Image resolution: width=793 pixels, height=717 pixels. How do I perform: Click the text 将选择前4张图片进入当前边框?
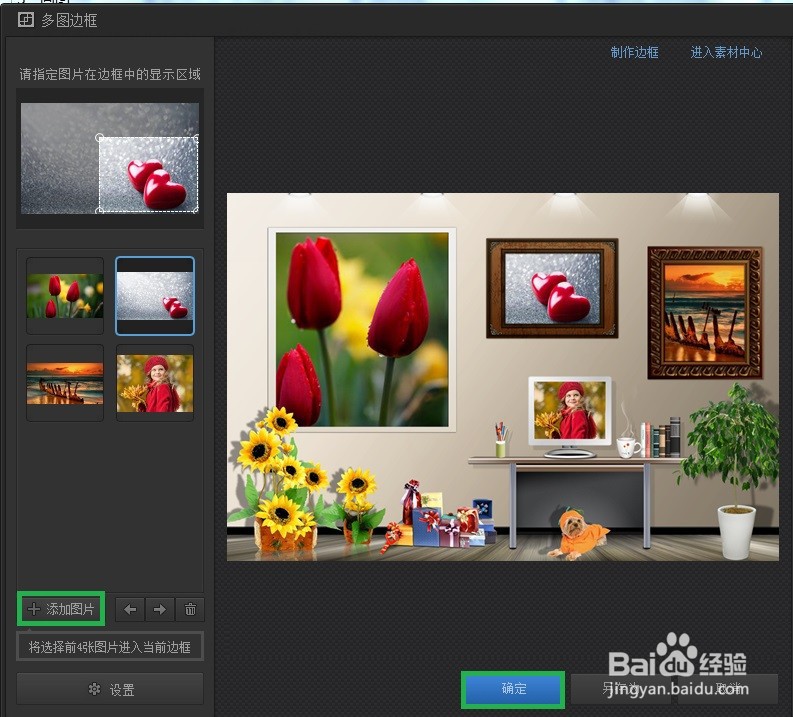[110, 647]
